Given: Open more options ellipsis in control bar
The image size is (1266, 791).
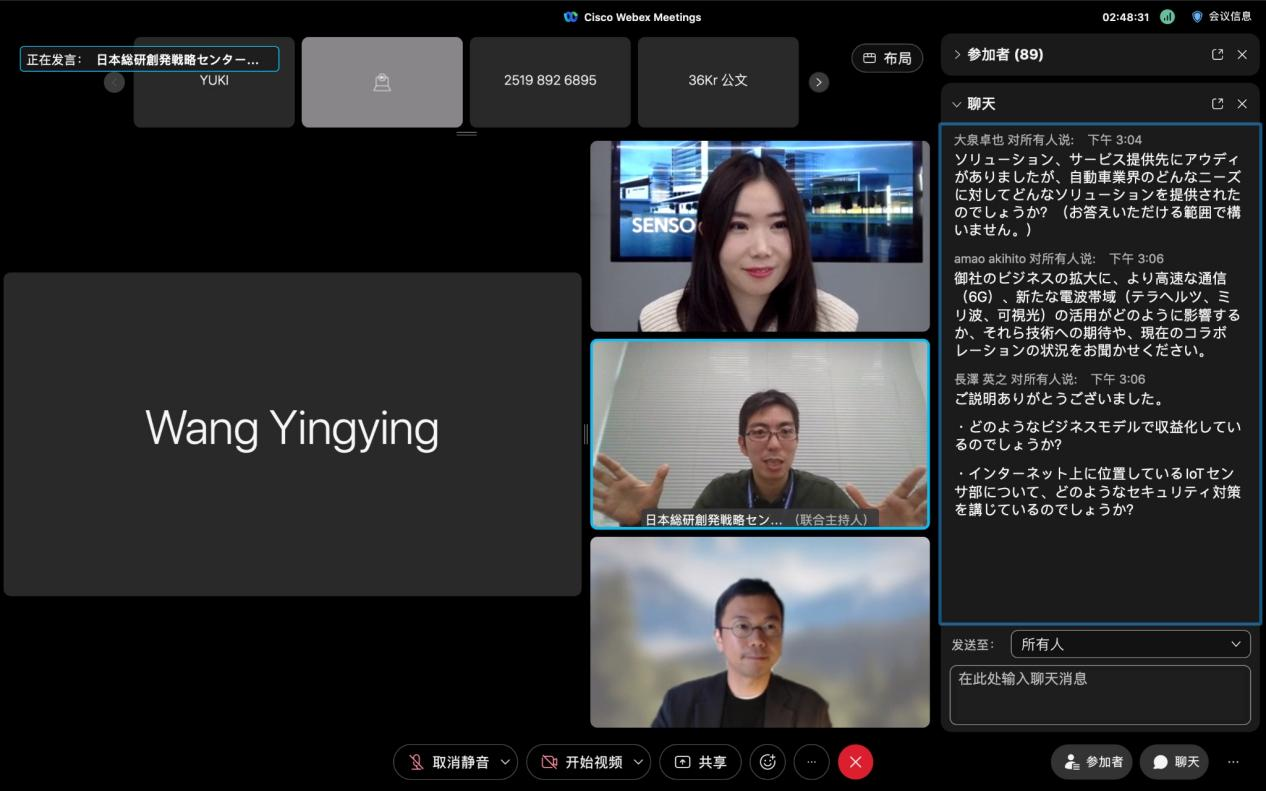Looking at the screenshot, I should point(811,762).
